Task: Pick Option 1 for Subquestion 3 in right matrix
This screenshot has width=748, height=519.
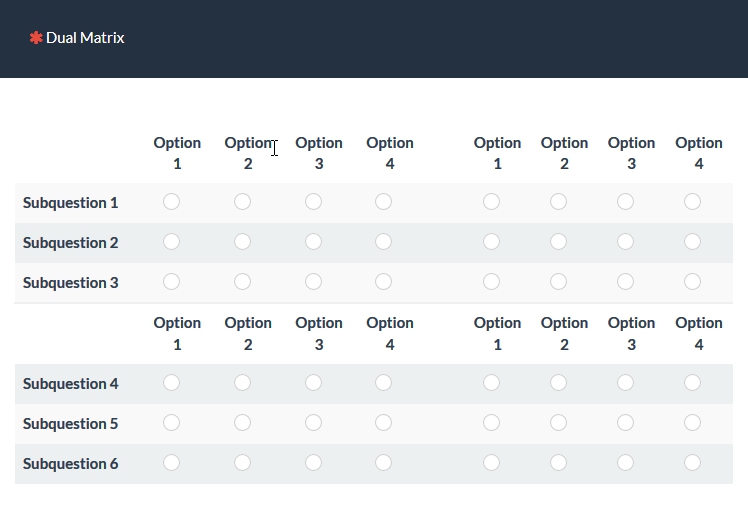Action: 491,282
